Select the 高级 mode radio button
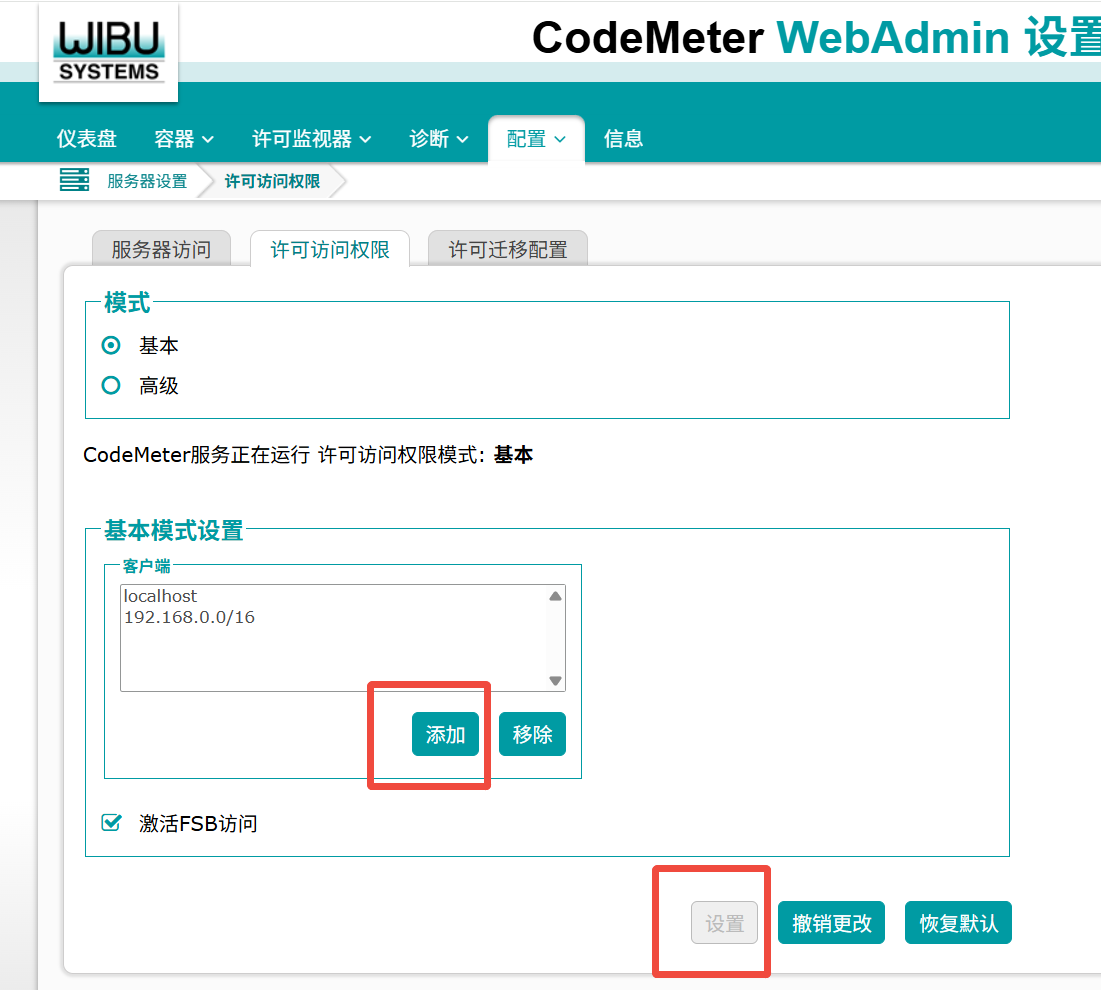This screenshot has width=1101, height=990. click(111, 385)
